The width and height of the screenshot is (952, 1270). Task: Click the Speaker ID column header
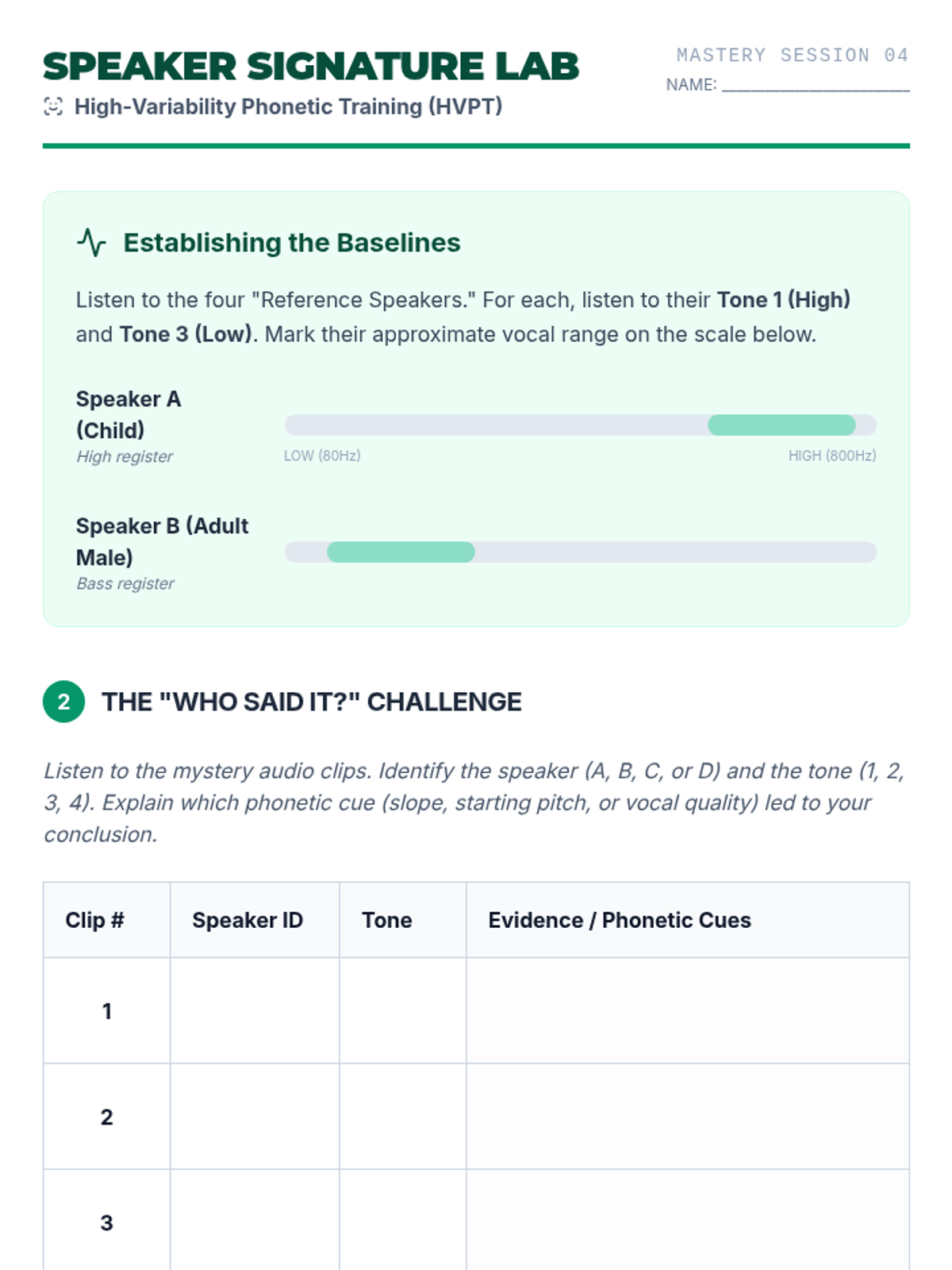(x=248, y=920)
